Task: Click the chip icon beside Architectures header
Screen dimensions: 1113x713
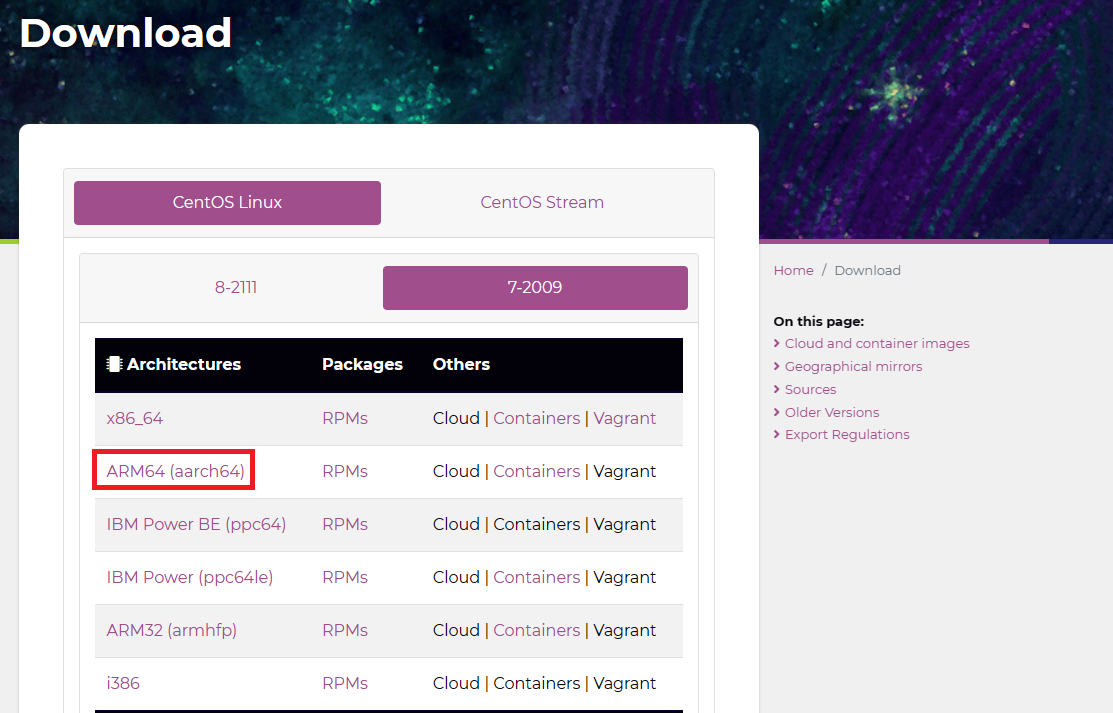Action: point(114,364)
